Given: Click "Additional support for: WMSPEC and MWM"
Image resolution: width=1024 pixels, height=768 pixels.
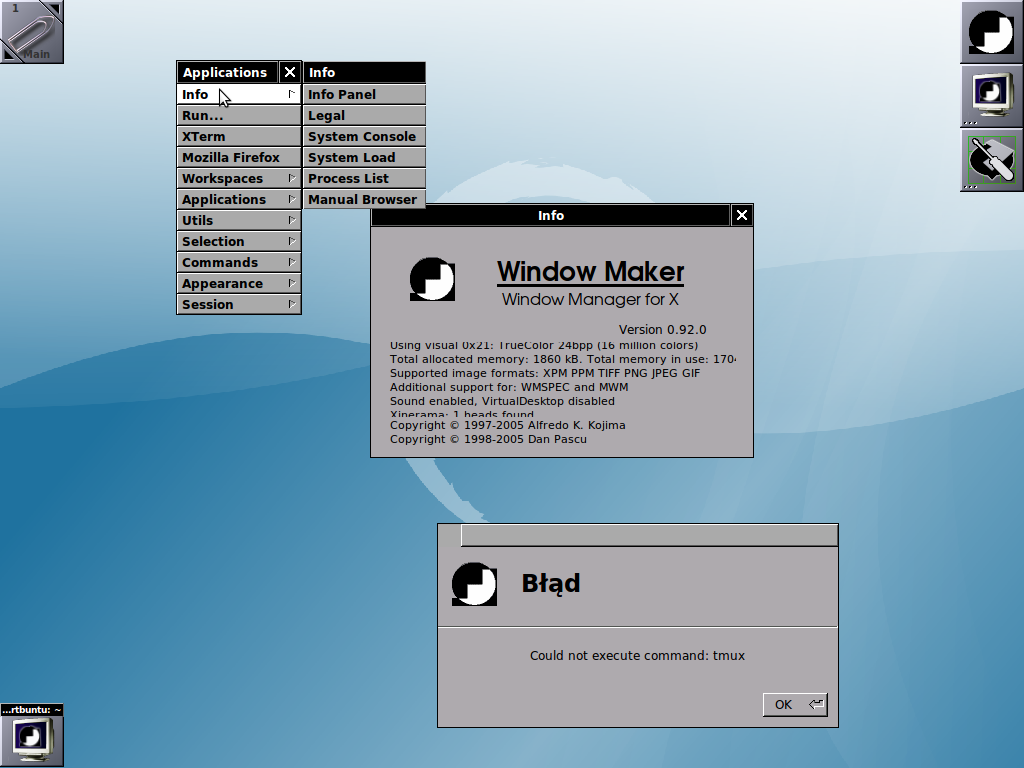Looking at the screenshot, I should (x=509, y=387).
